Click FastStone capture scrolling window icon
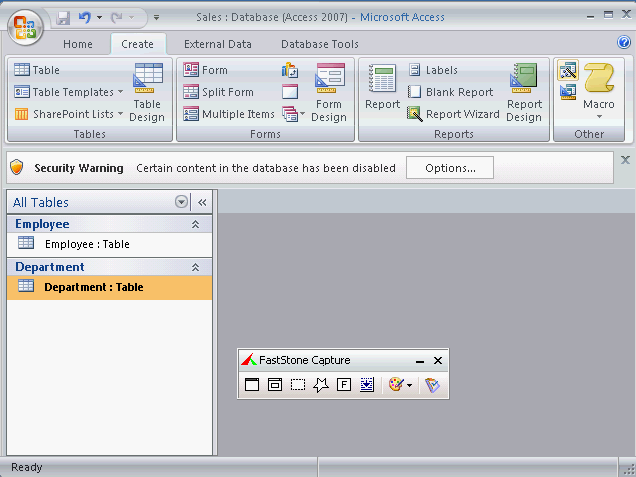 click(x=367, y=385)
